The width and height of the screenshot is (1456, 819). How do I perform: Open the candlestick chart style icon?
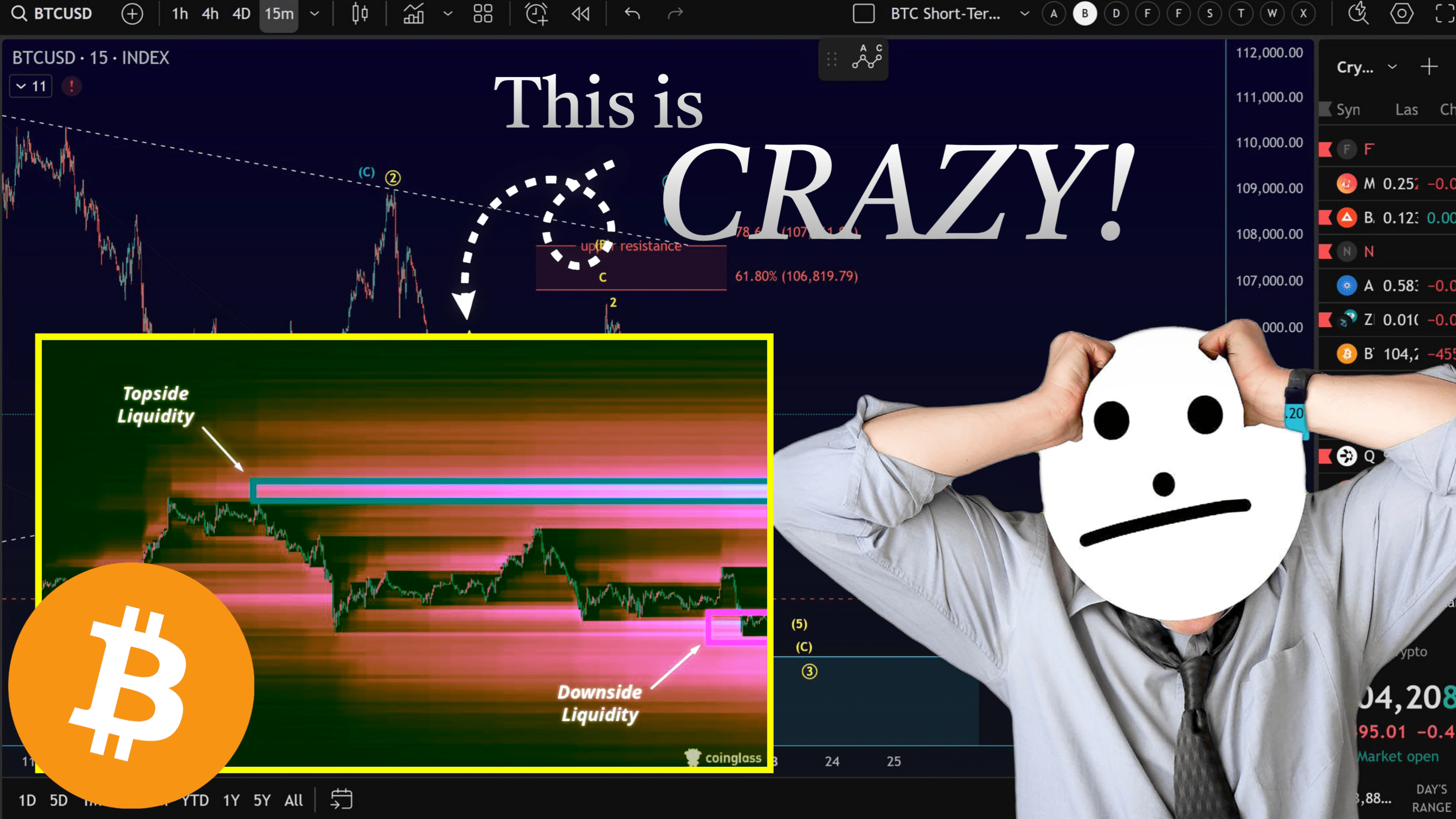point(360,13)
